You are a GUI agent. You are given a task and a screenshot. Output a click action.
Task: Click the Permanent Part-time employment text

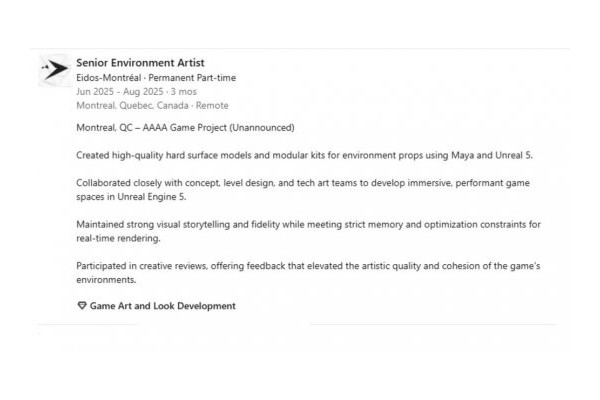tap(192, 78)
